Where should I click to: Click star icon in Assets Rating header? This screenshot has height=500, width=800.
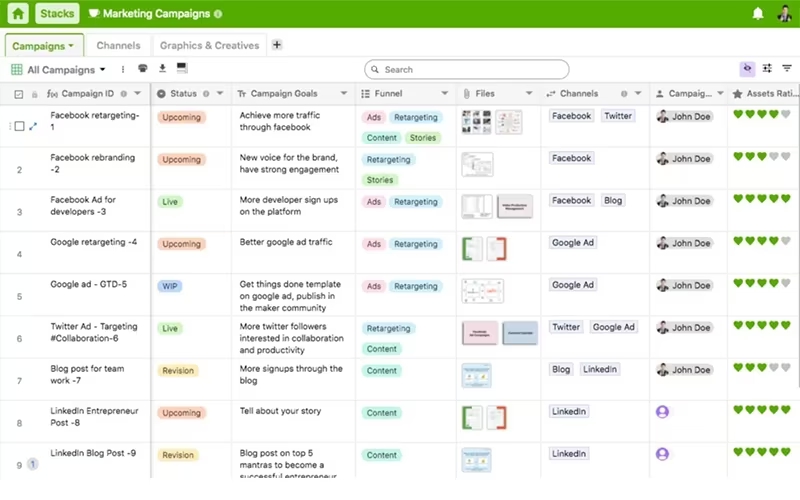pyautogui.click(x=737, y=94)
